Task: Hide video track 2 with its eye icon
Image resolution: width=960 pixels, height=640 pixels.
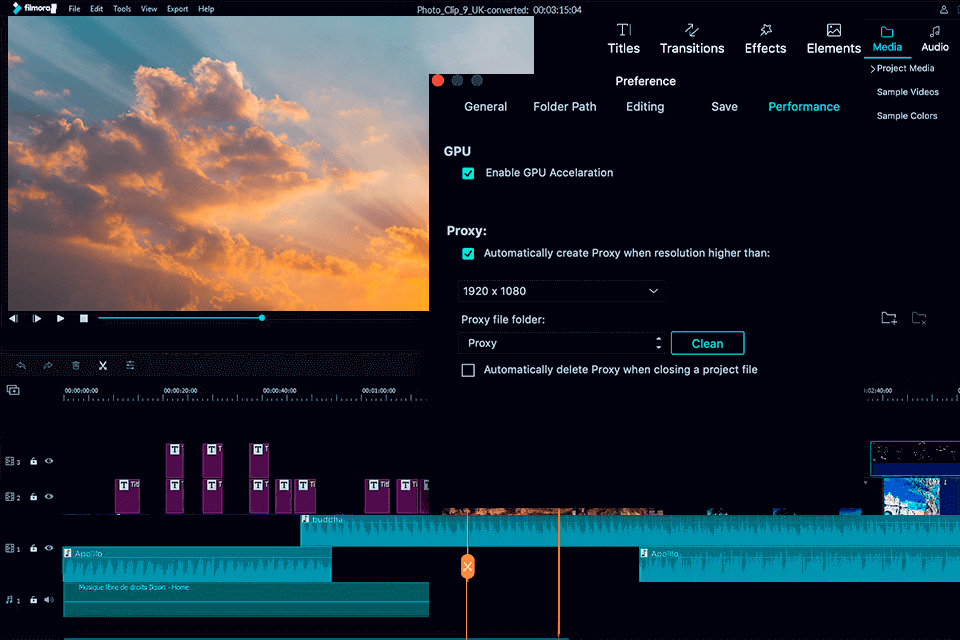Action: pos(48,496)
